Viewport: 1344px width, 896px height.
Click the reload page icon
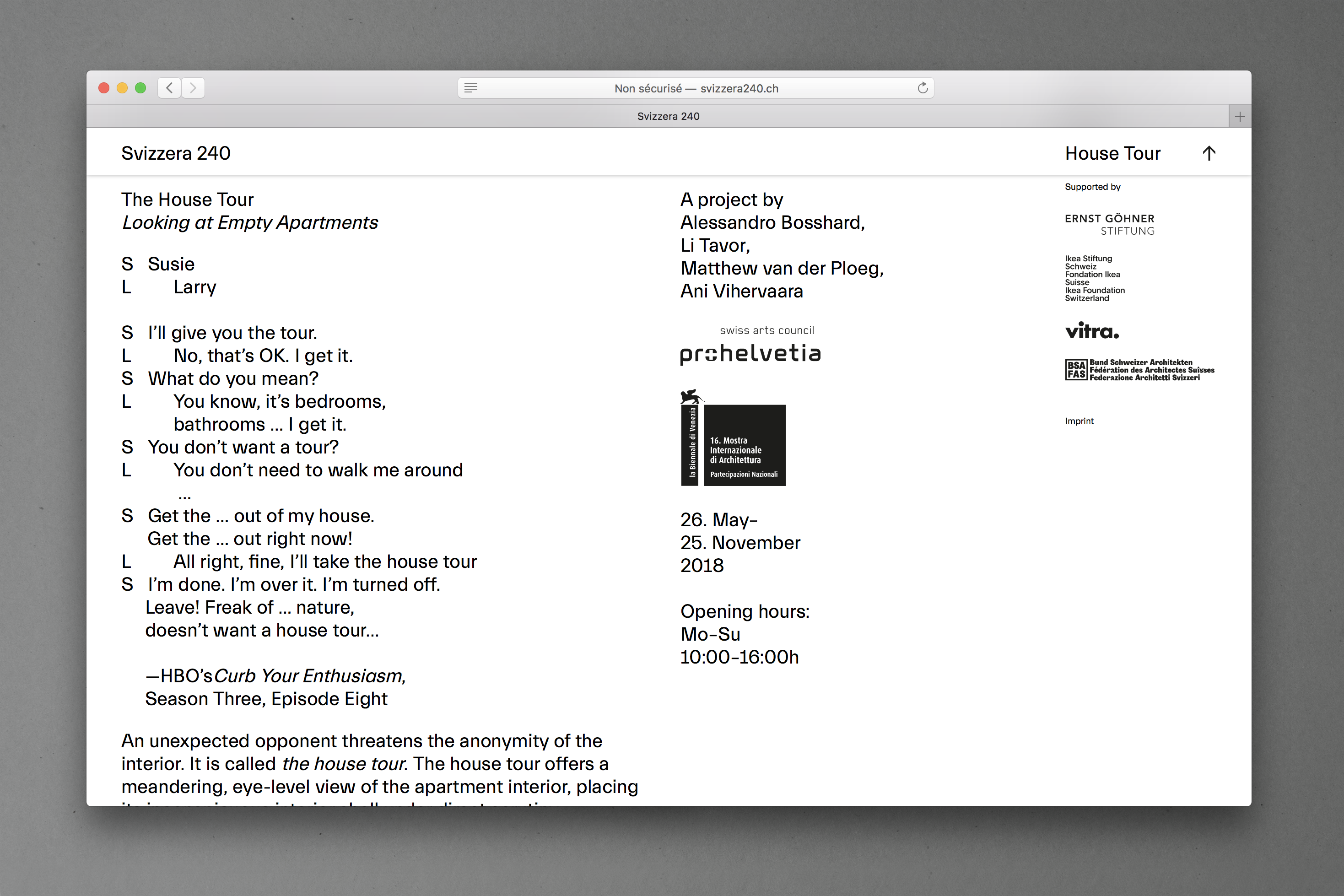(x=922, y=88)
